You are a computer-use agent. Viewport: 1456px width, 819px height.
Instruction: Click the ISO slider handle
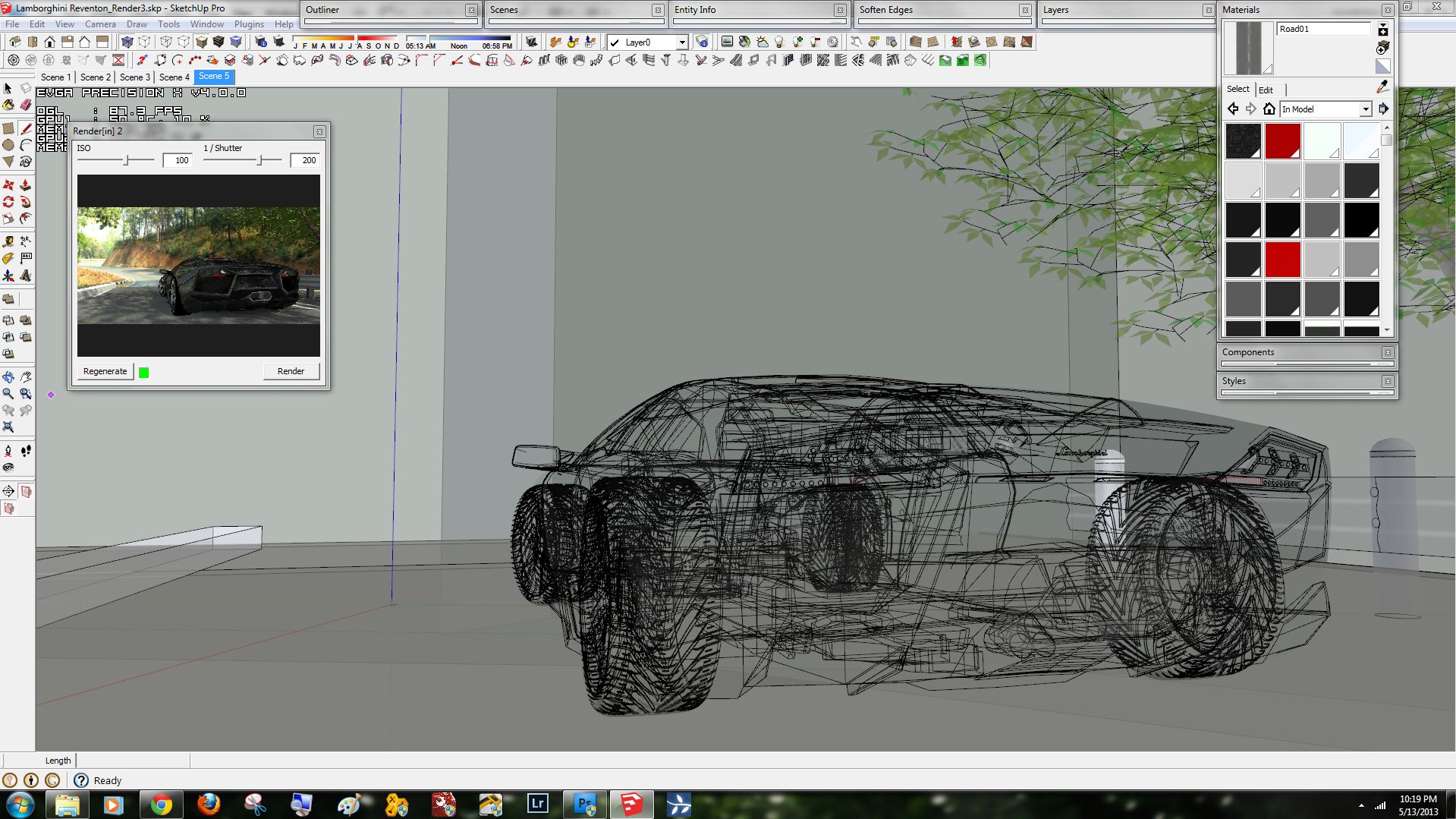127,160
